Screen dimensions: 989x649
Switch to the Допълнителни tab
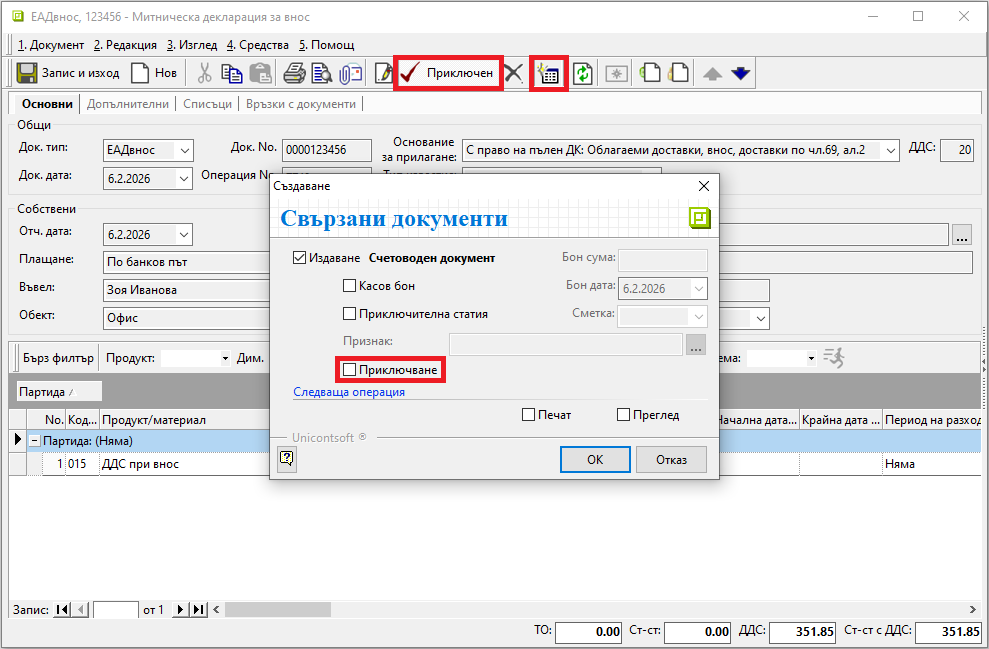(x=128, y=104)
